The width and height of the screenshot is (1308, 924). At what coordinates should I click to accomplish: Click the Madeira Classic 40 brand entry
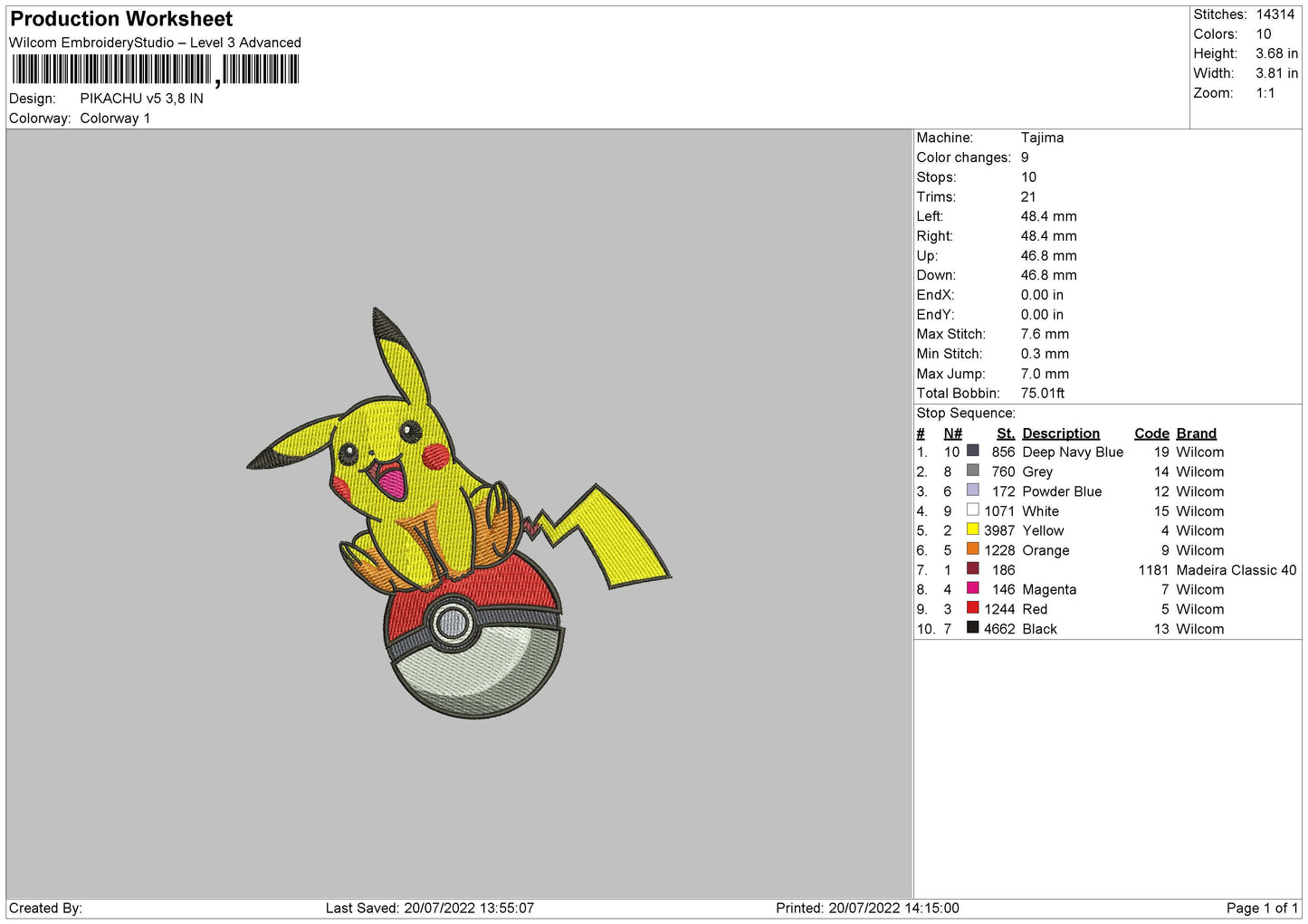click(1236, 570)
